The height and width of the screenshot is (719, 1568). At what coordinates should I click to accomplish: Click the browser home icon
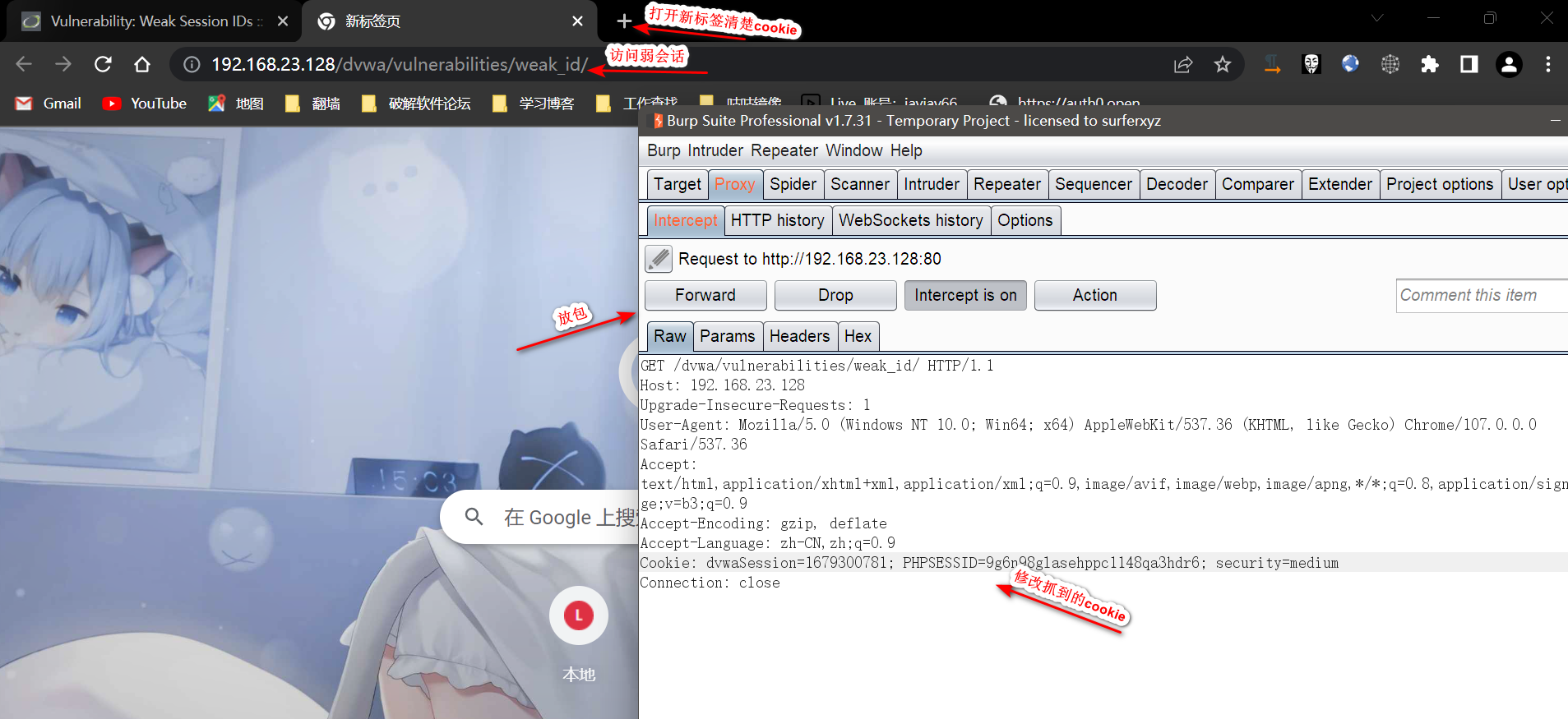pyautogui.click(x=142, y=64)
